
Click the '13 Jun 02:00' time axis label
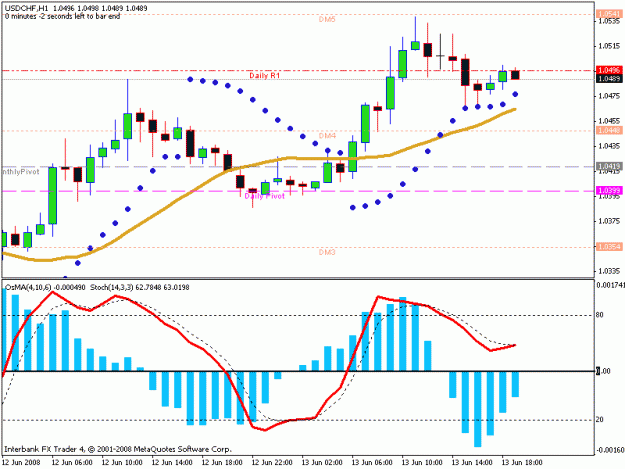322,463
